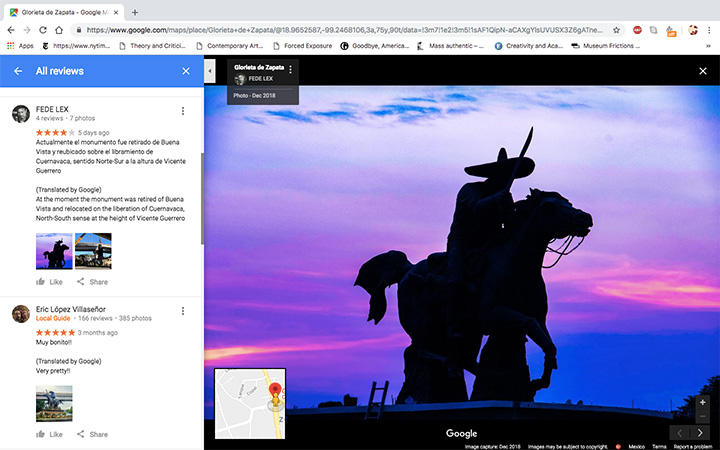Image resolution: width=720 pixels, height=450 pixels.
Task: Zoom out on the photo
Action: pyautogui.click(x=703, y=416)
